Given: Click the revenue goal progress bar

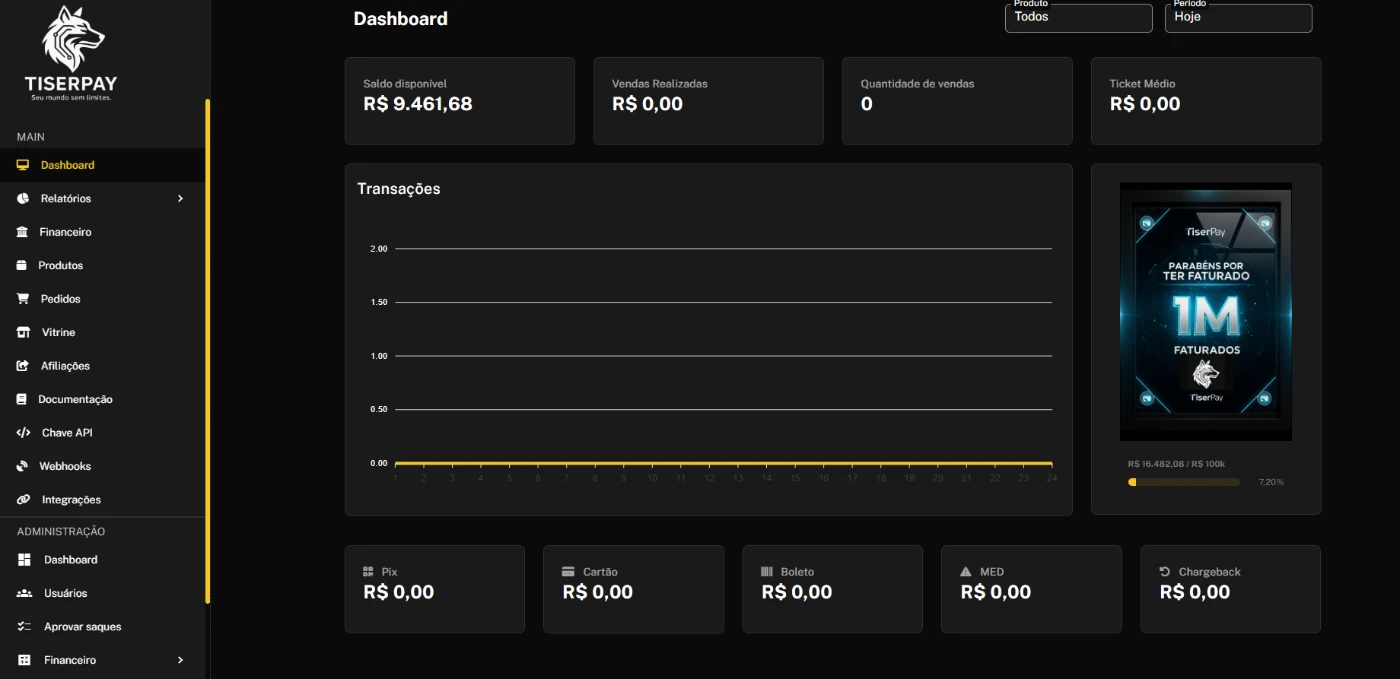Looking at the screenshot, I should 1184,482.
